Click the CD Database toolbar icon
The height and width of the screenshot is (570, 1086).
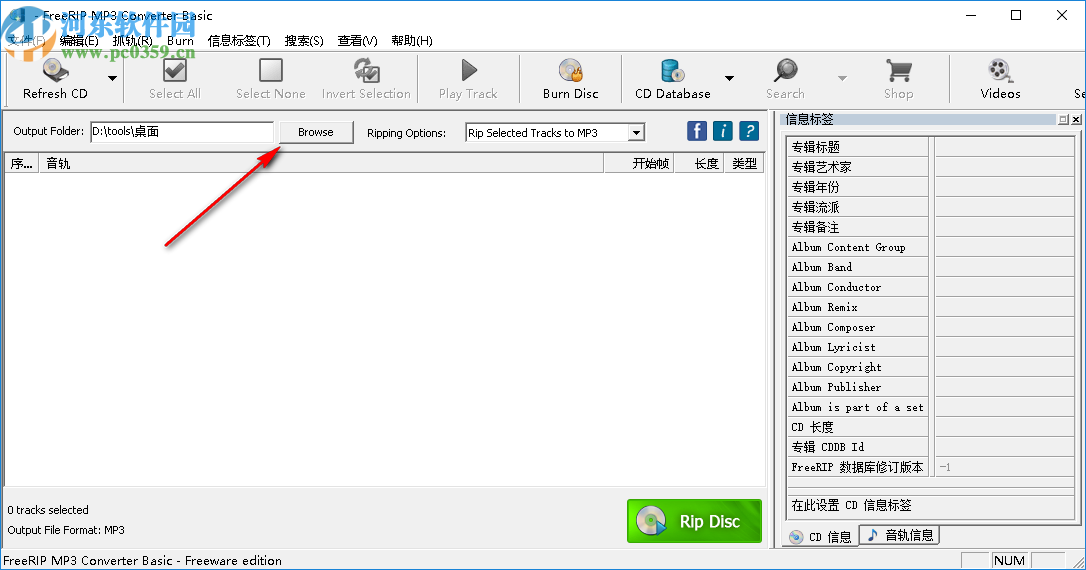pyautogui.click(x=673, y=71)
